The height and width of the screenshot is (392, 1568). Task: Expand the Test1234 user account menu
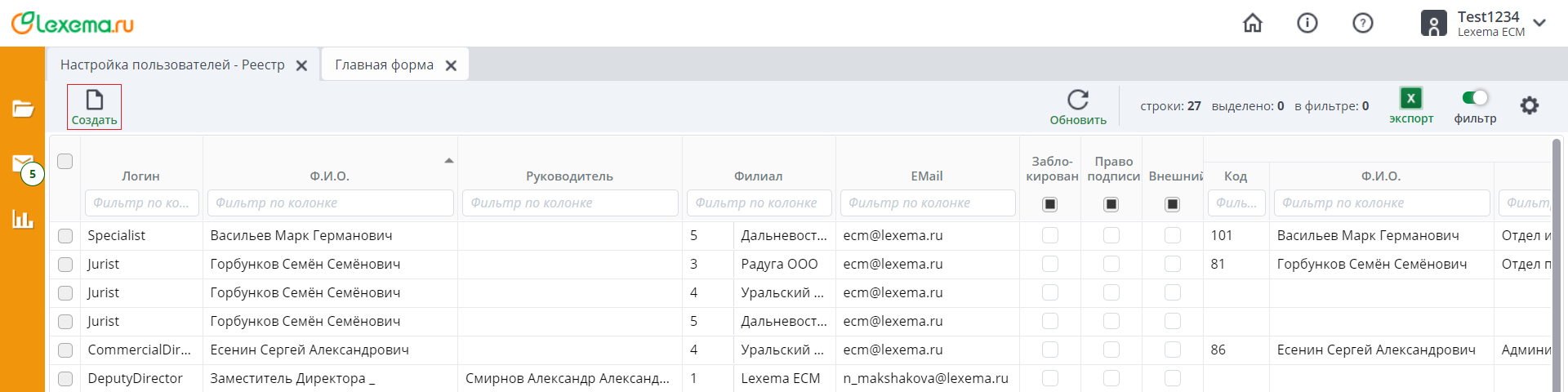click(x=1539, y=24)
